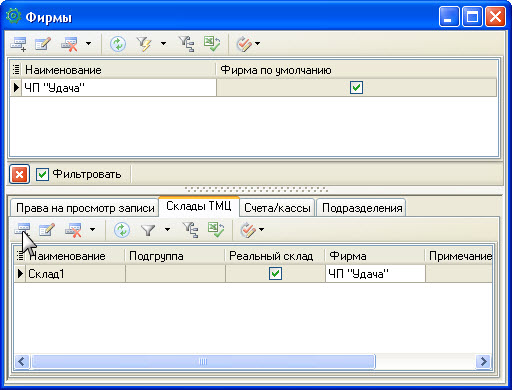
Task: Refresh the firms list in top toolbar
Action: click(118, 44)
